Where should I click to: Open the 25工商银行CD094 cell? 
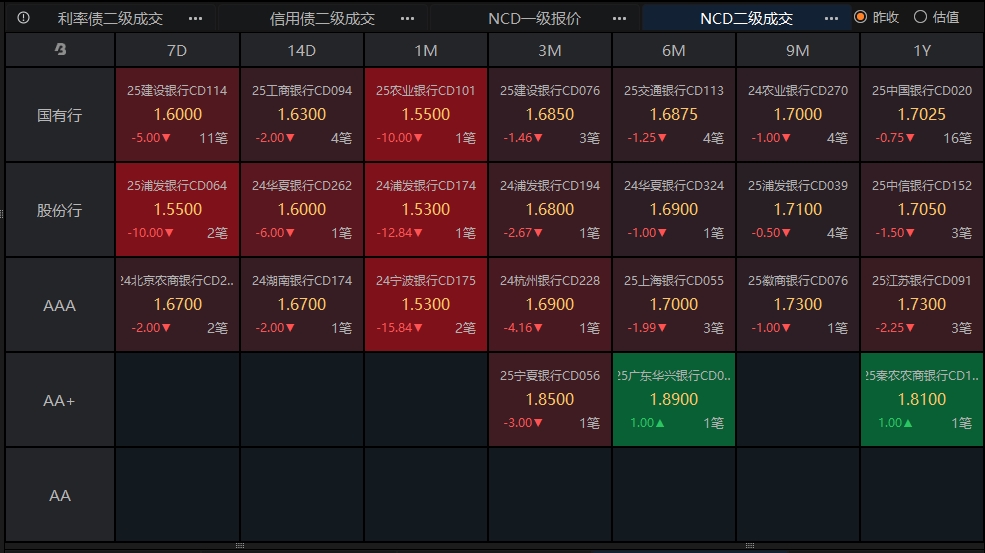click(x=302, y=115)
